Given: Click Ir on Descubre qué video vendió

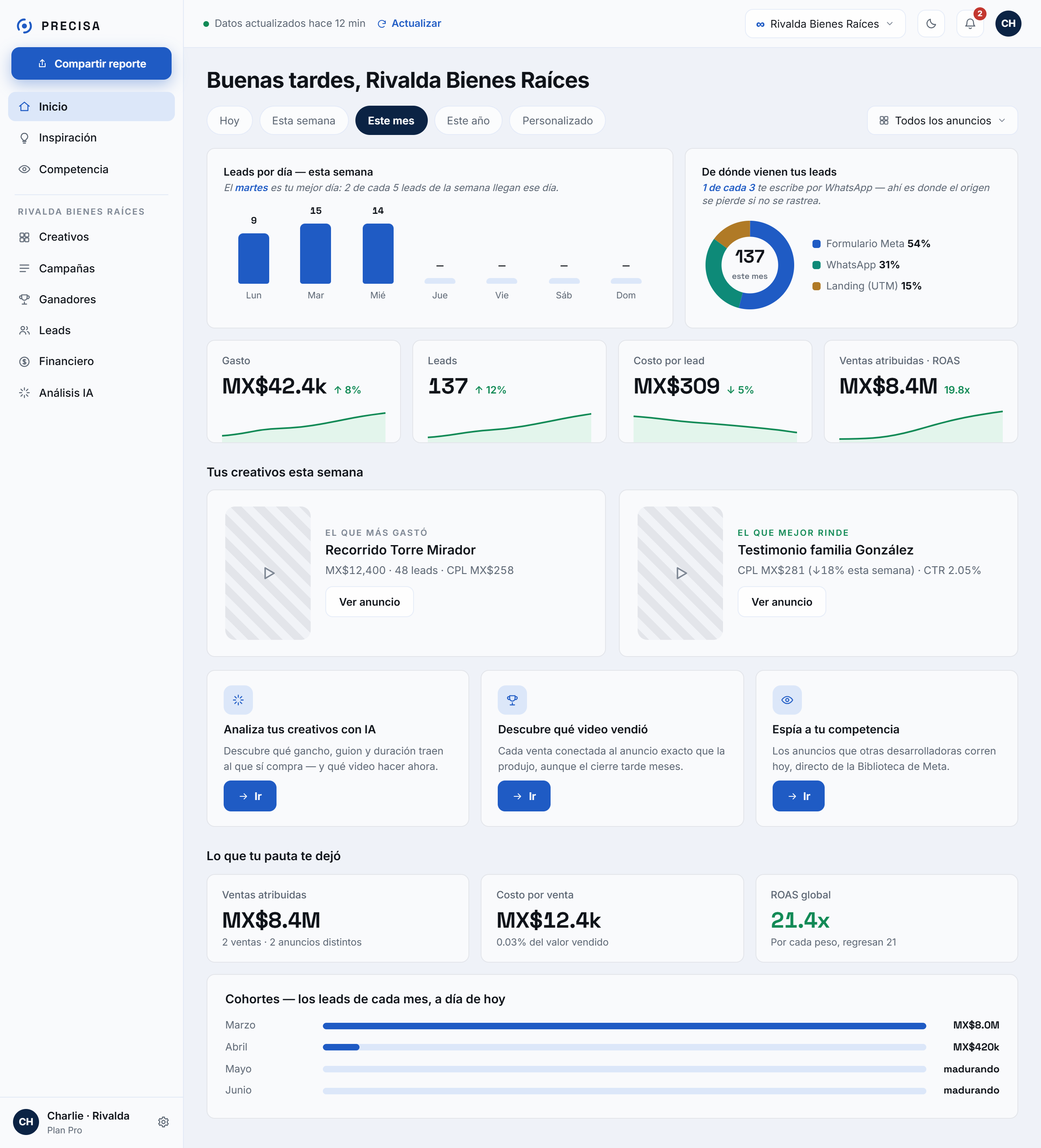Looking at the screenshot, I should (x=524, y=796).
